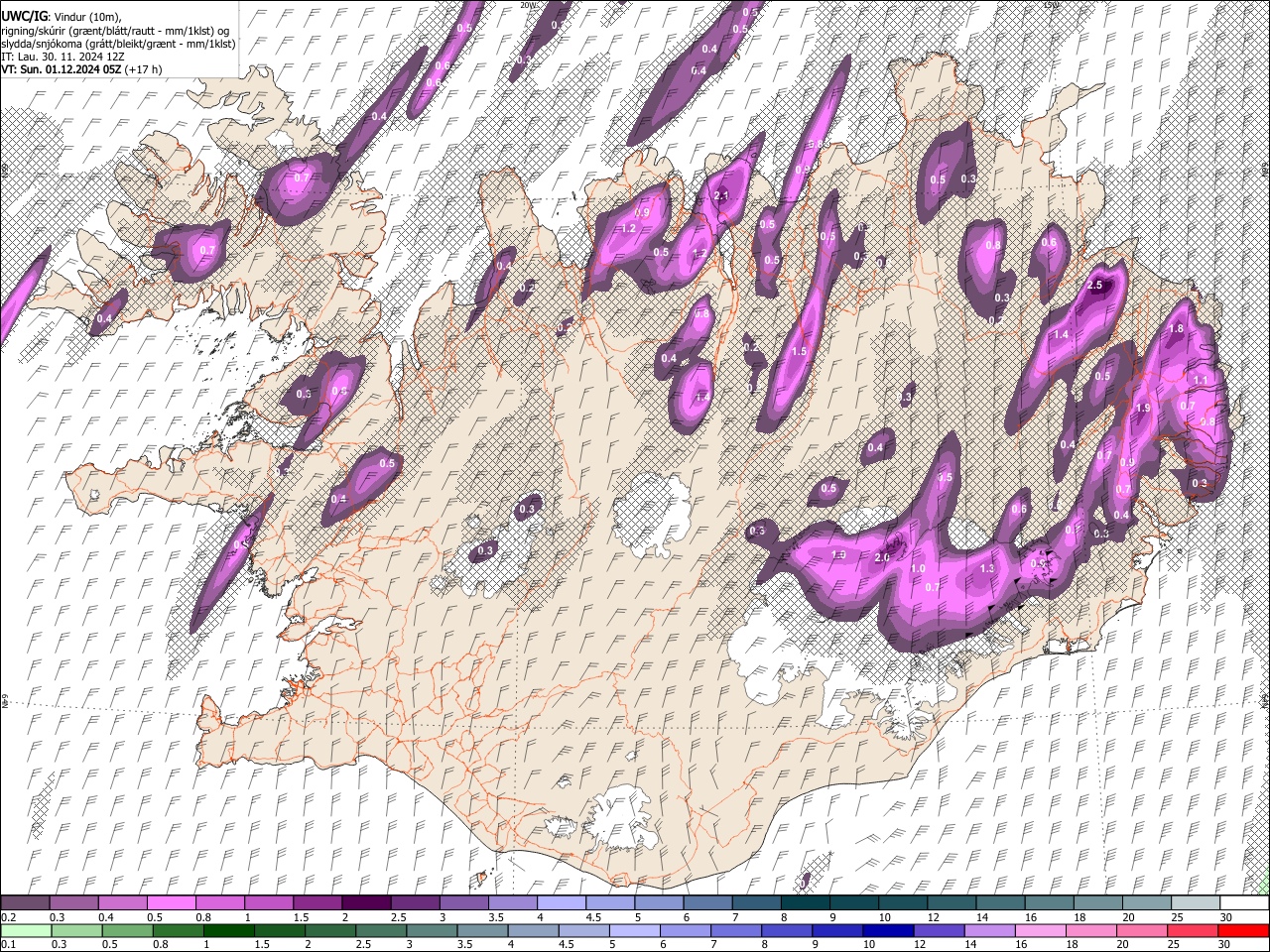Click the UWC/IG Vindur (10m) title text
This screenshot has width=1270, height=952.
[60, 16]
